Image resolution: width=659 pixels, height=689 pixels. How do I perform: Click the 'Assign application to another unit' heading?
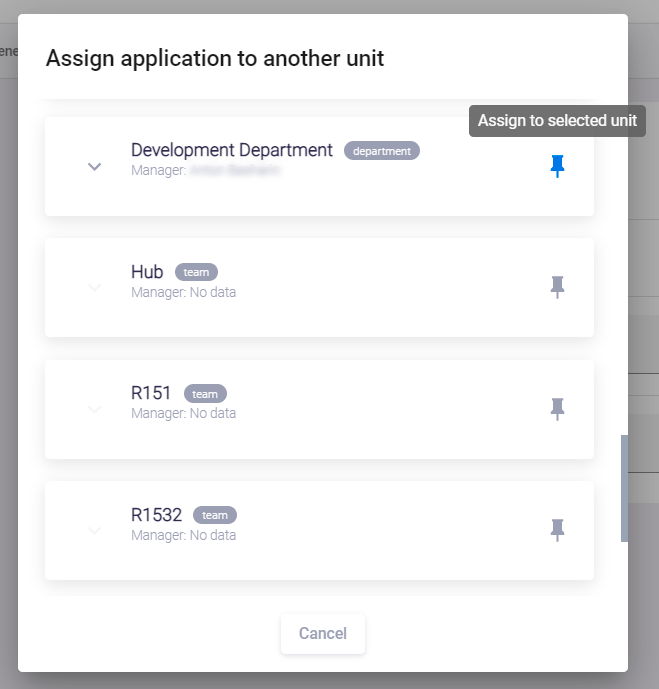tap(215, 58)
